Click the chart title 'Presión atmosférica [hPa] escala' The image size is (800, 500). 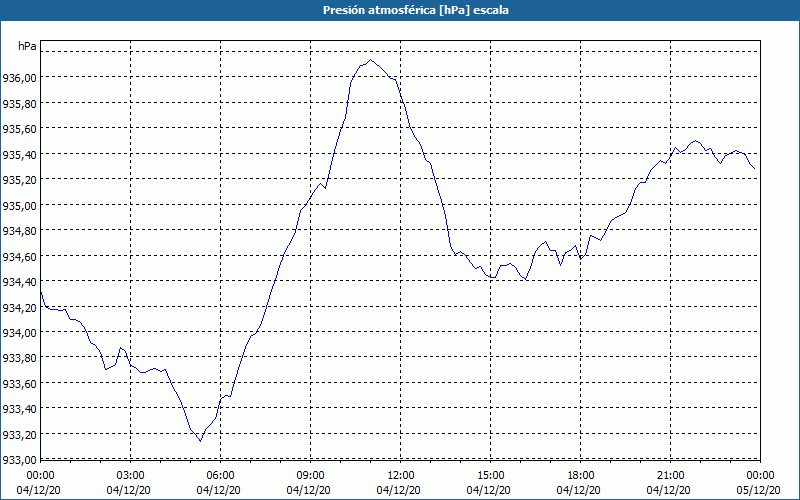pyautogui.click(x=416, y=10)
